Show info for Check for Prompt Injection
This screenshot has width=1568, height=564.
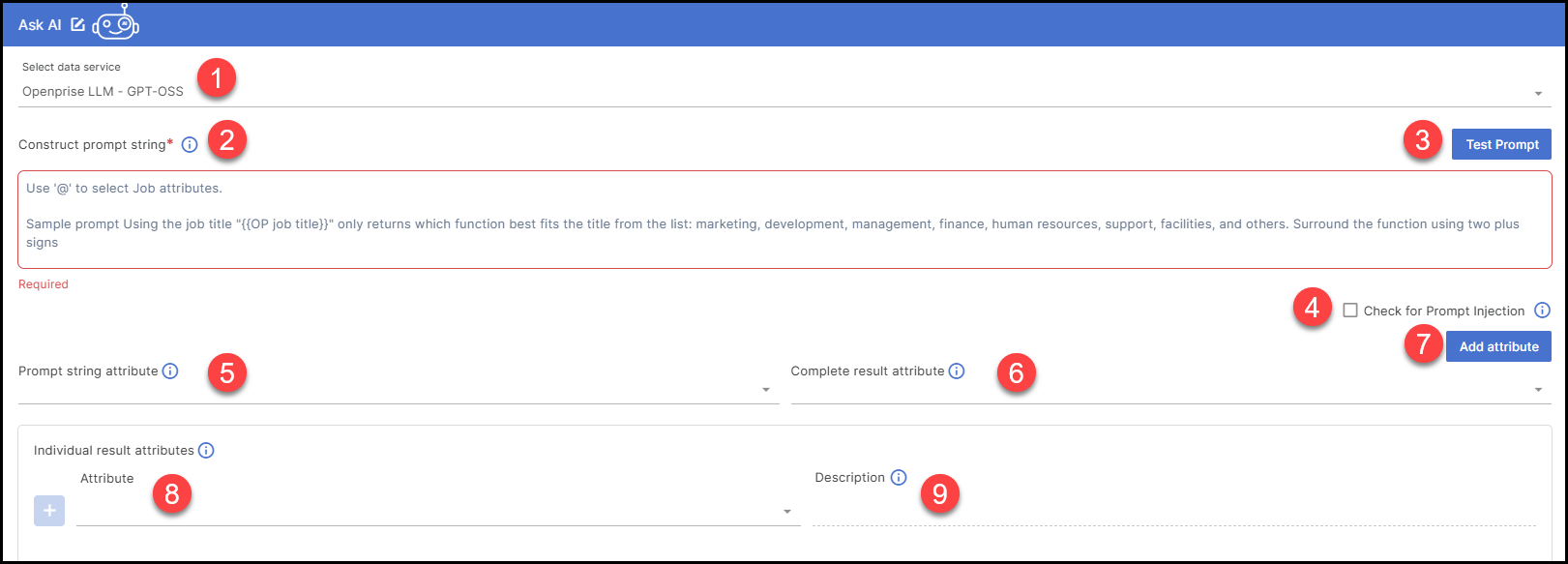[x=1542, y=311]
